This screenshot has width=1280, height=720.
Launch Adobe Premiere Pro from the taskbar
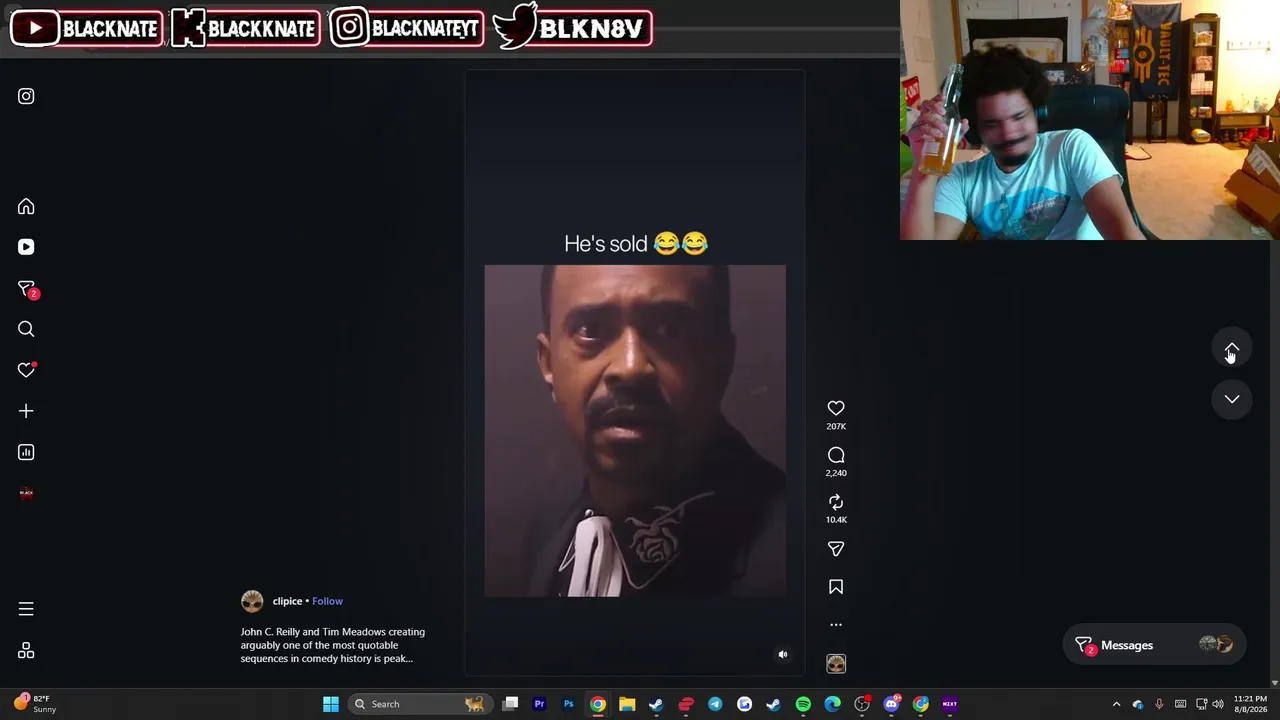point(539,704)
